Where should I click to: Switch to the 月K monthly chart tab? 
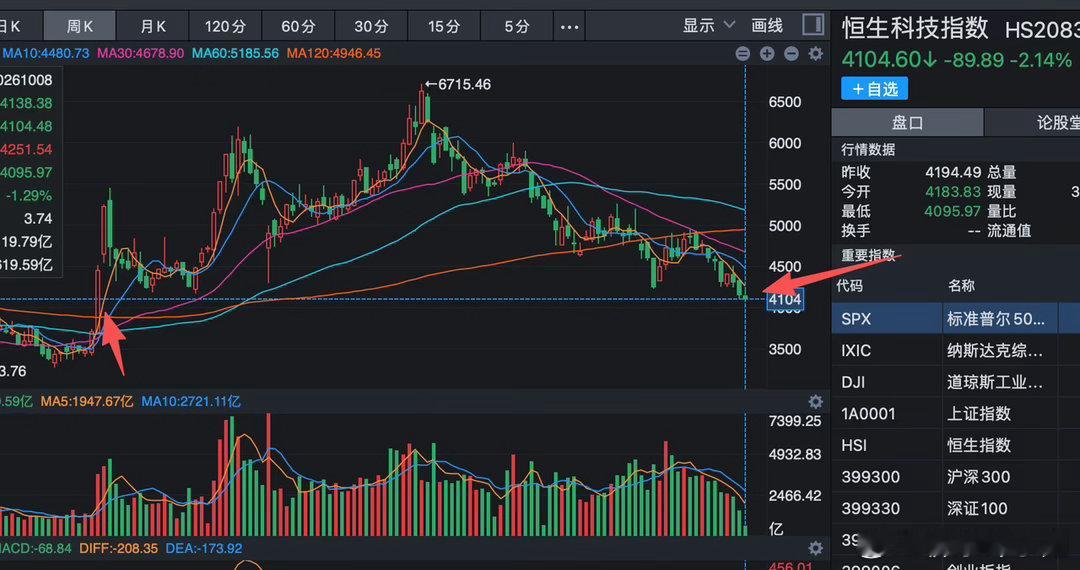pyautogui.click(x=153, y=27)
